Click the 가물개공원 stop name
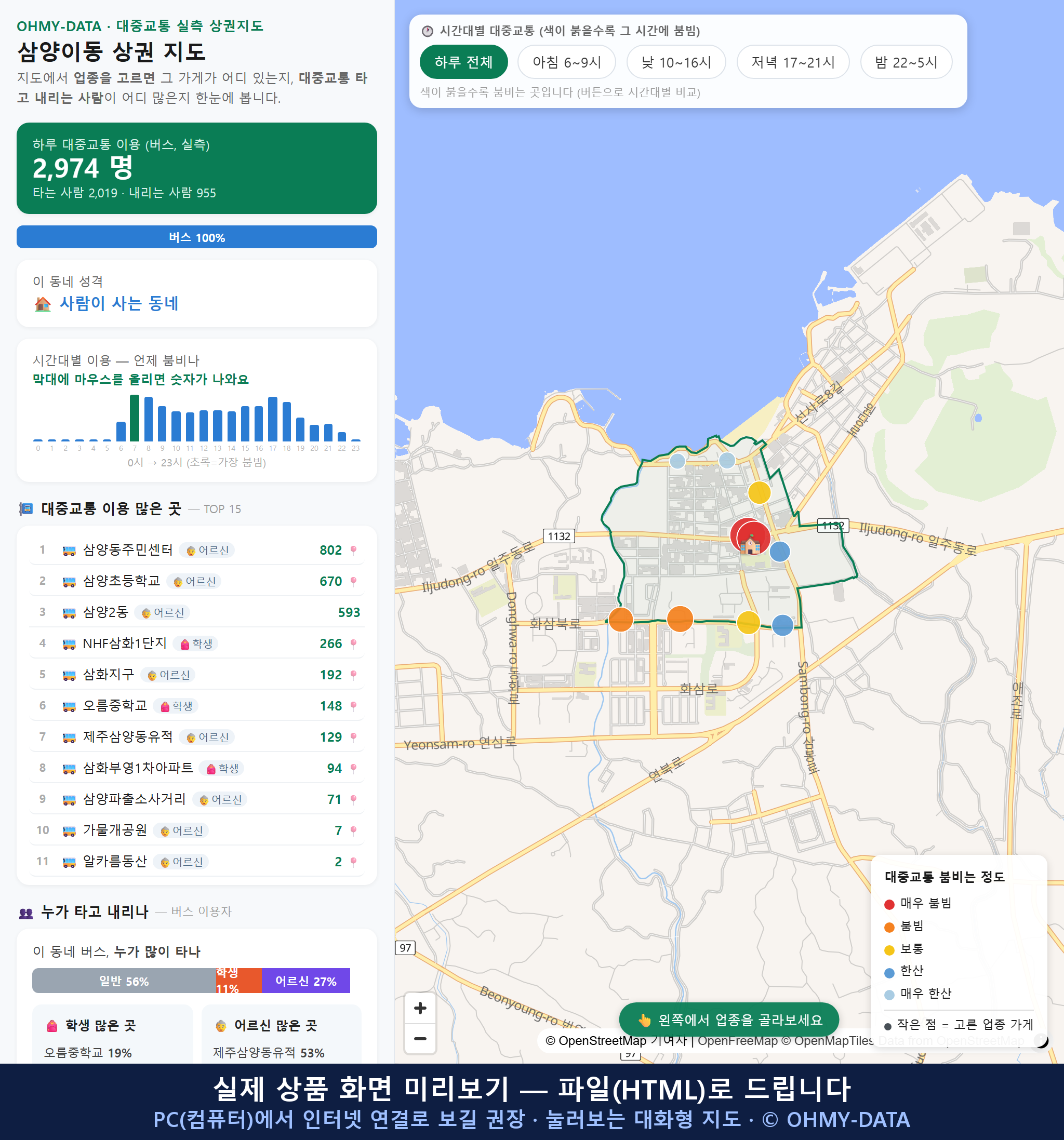Screen dimensions: 1064x1140 click(x=115, y=830)
